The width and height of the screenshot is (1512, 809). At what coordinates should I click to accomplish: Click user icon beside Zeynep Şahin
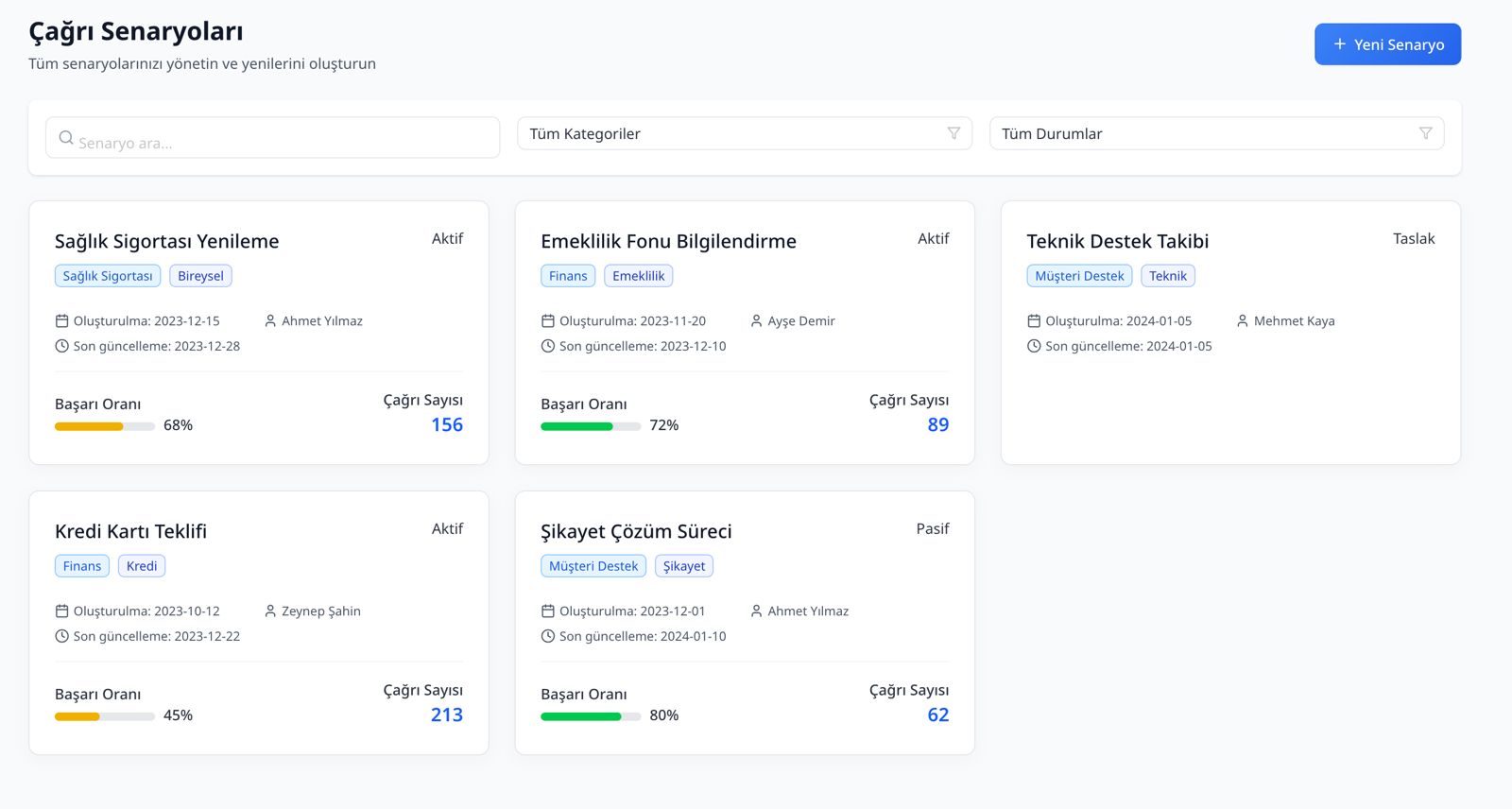point(270,611)
